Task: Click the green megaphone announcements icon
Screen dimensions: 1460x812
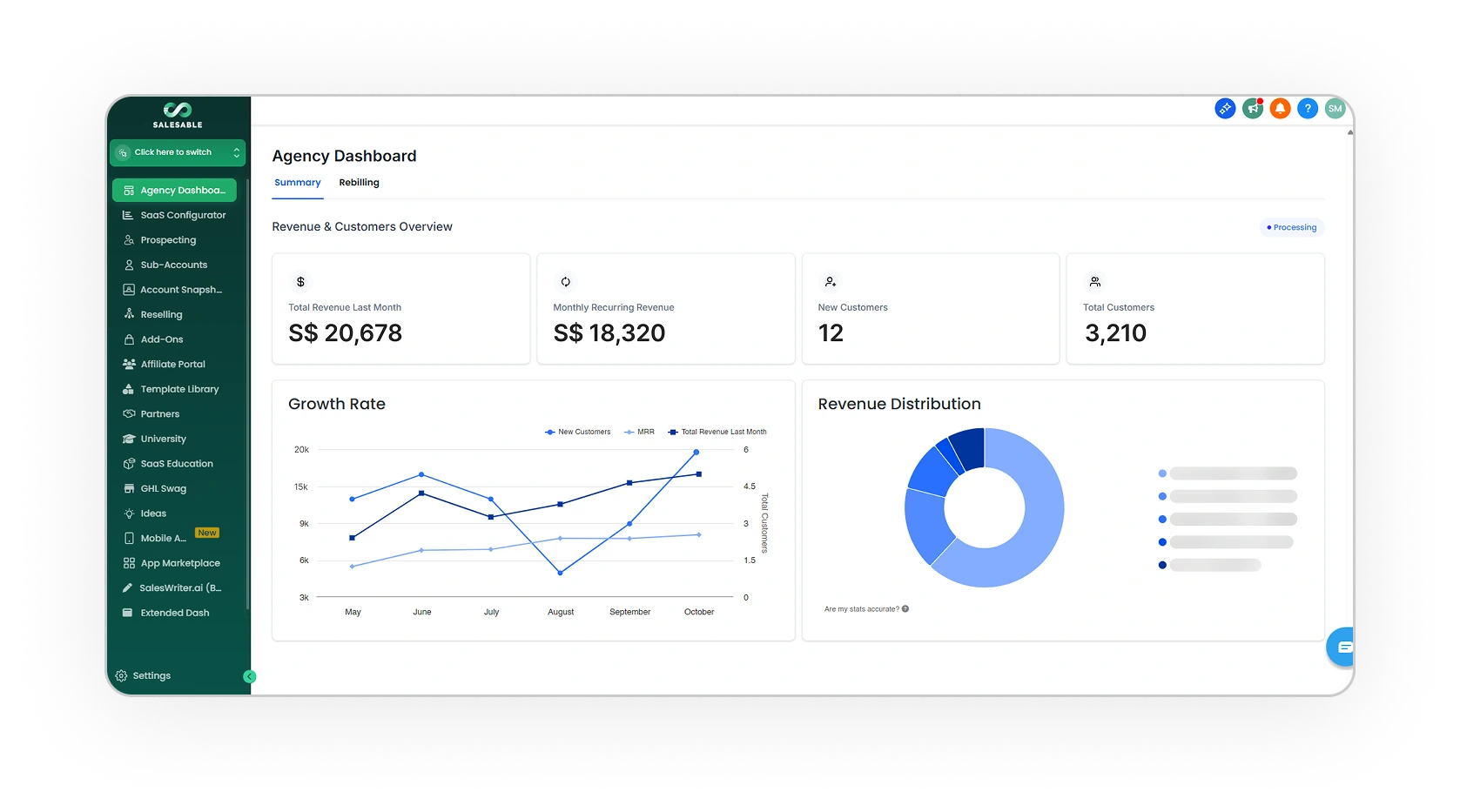Action: tap(1252, 109)
